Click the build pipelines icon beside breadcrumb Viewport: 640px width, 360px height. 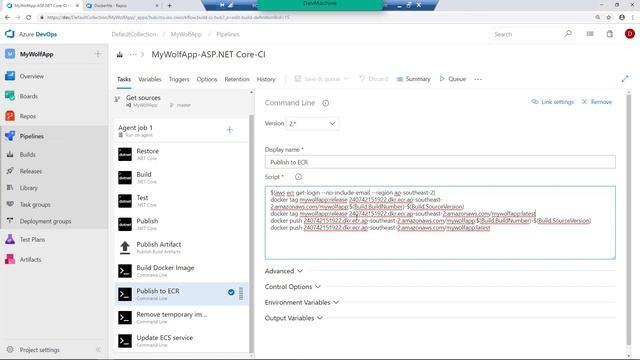click(x=120, y=54)
